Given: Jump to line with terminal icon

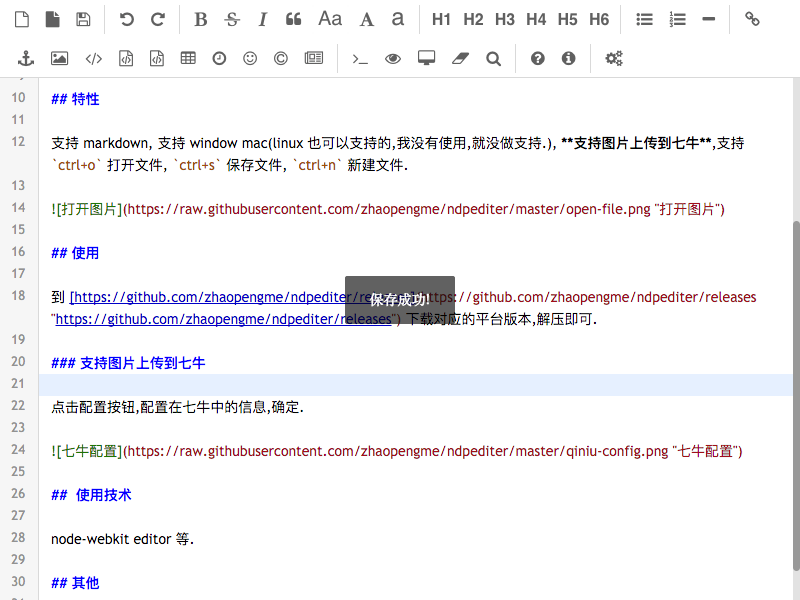Looking at the screenshot, I should coord(360,59).
